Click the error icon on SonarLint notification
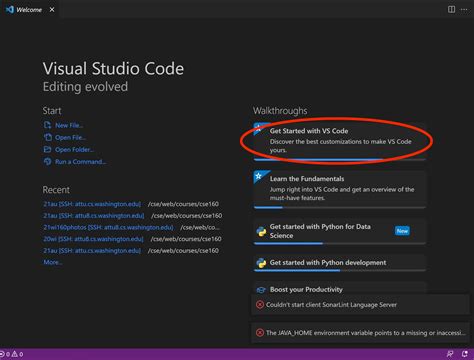This screenshot has height=360, width=474. pyautogui.click(x=260, y=305)
